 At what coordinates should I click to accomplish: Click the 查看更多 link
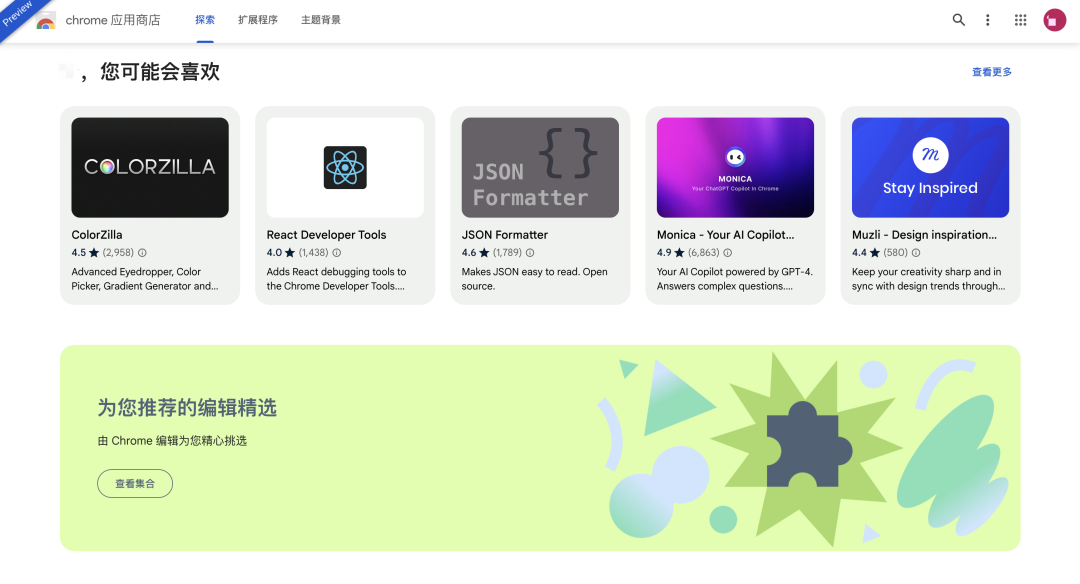(991, 72)
